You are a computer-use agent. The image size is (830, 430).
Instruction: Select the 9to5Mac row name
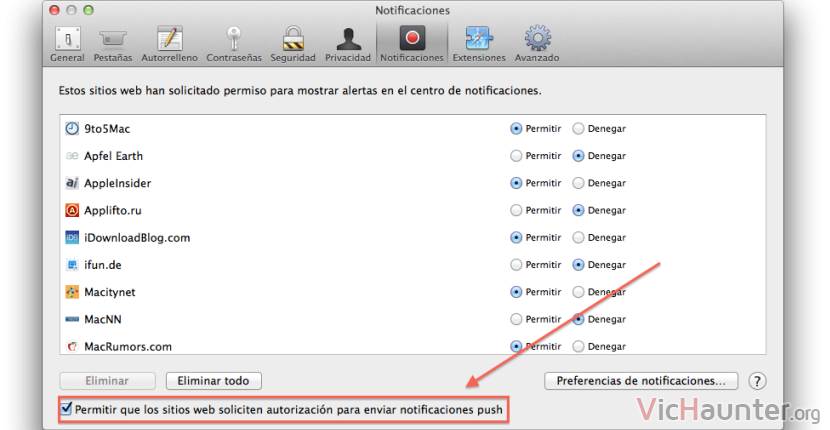tap(107, 129)
